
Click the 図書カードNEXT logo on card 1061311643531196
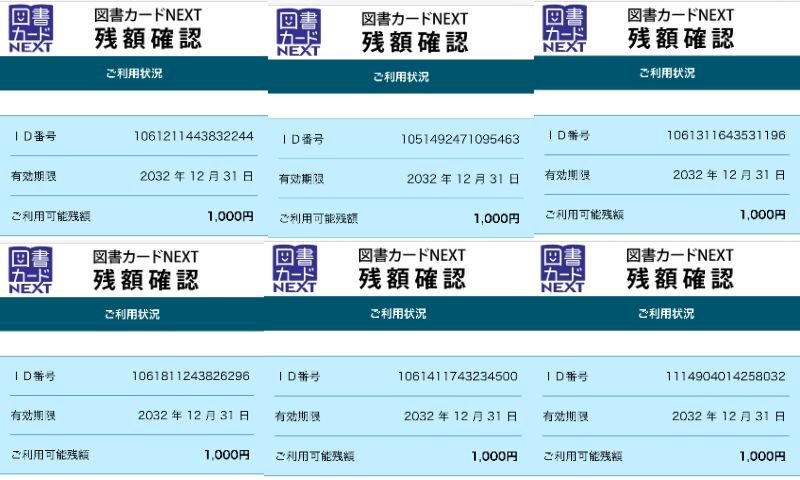point(565,29)
